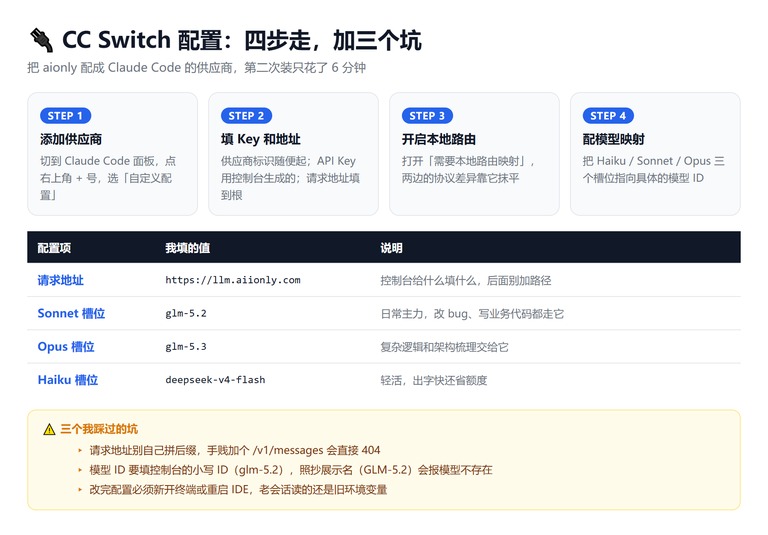Screen dimensions: 768x535
Task: Click the Step 2 description starting 供应商标识随便起
Action: point(290,178)
